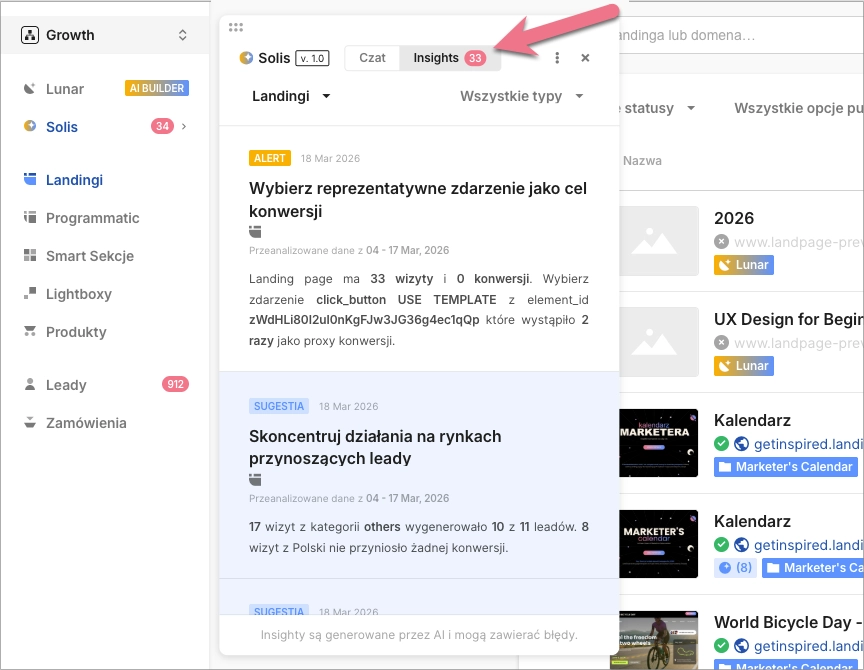Image resolution: width=864 pixels, height=670 pixels.
Task: Open Solis in the sidebar
Action: coord(62,127)
